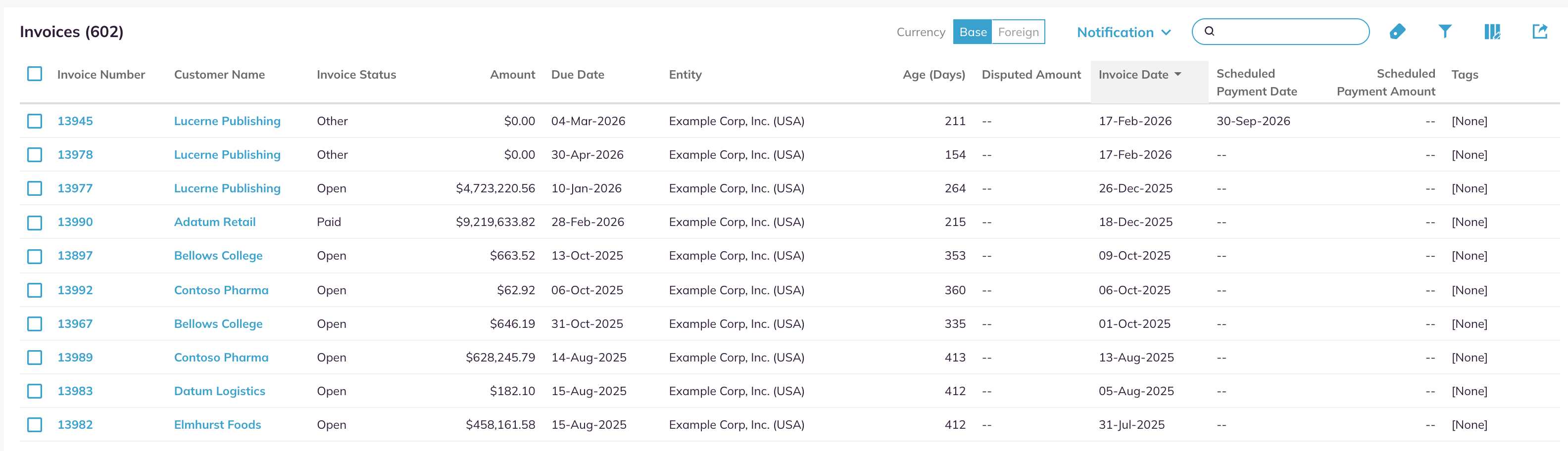
Task: Check the box for invoice 13992
Action: [x=35, y=291]
